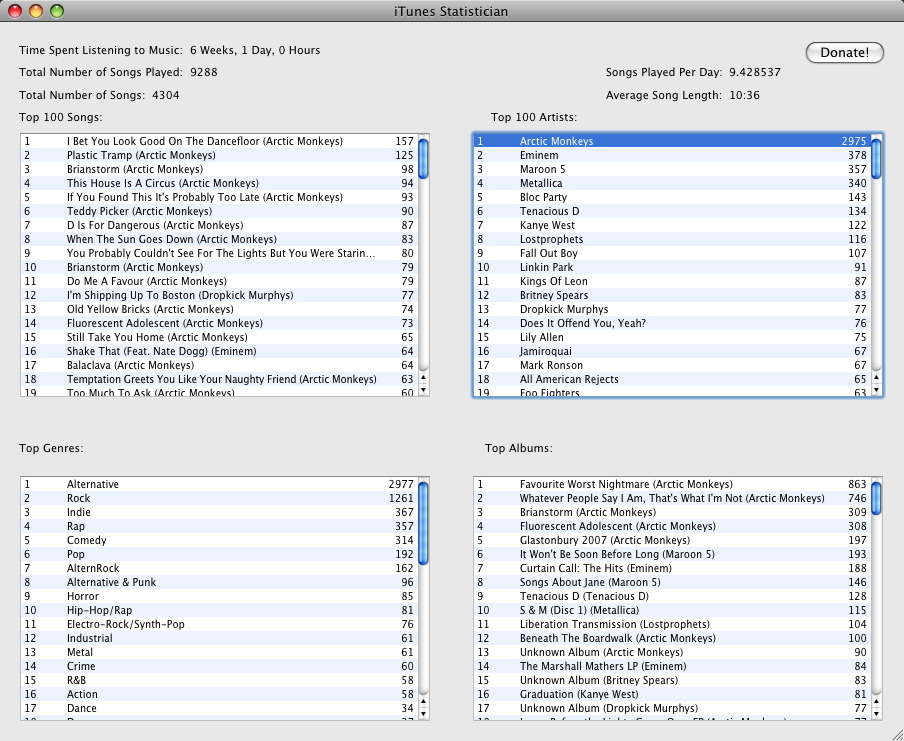
Task: Select song row 'Old Yellow Bricks'
Action: pos(219,309)
